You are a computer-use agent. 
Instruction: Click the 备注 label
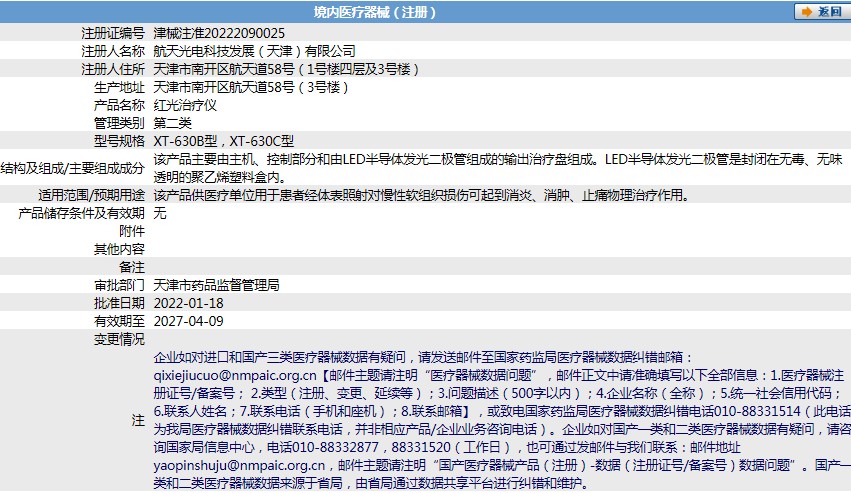(x=132, y=267)
